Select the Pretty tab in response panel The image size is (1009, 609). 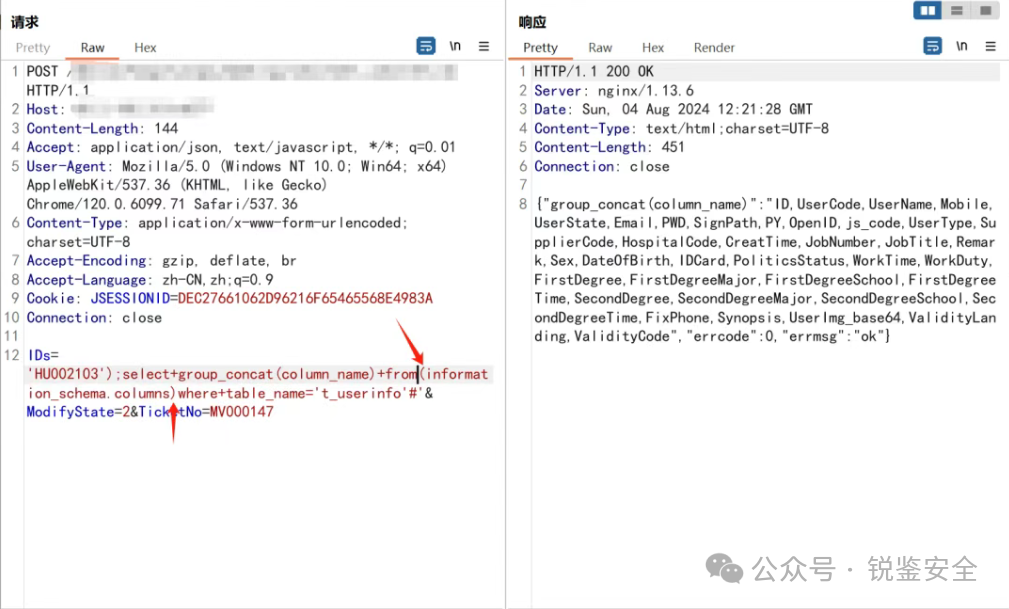541,48
